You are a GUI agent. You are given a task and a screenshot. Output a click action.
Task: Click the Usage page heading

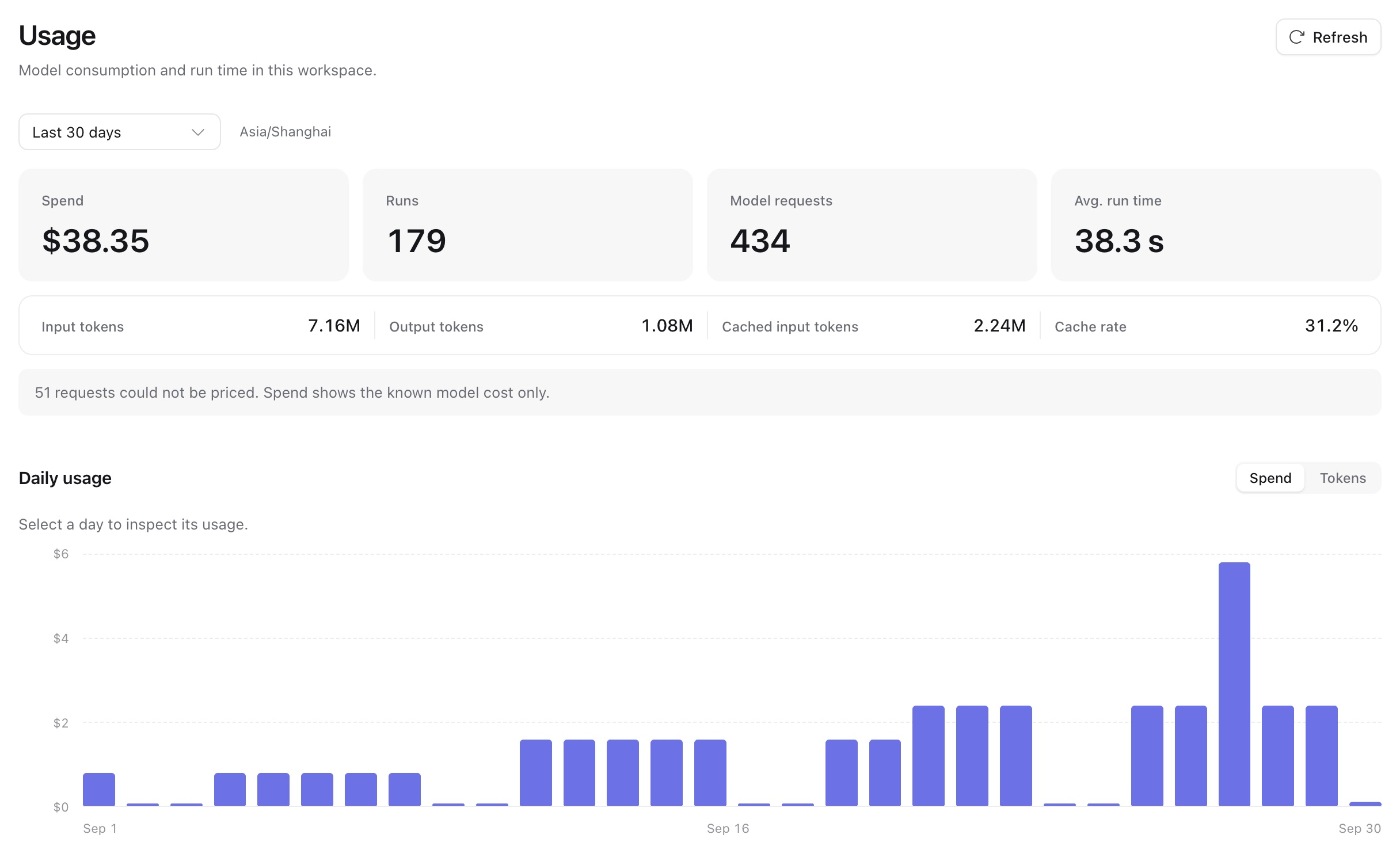pos(57,36)
